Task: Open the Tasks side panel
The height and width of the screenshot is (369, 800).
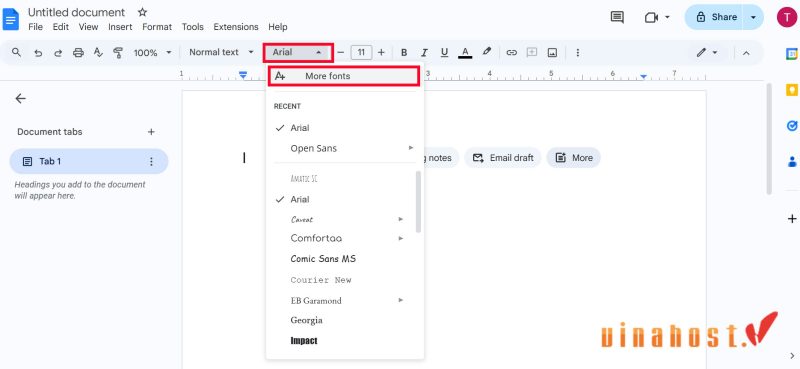Action: (792, 126)
